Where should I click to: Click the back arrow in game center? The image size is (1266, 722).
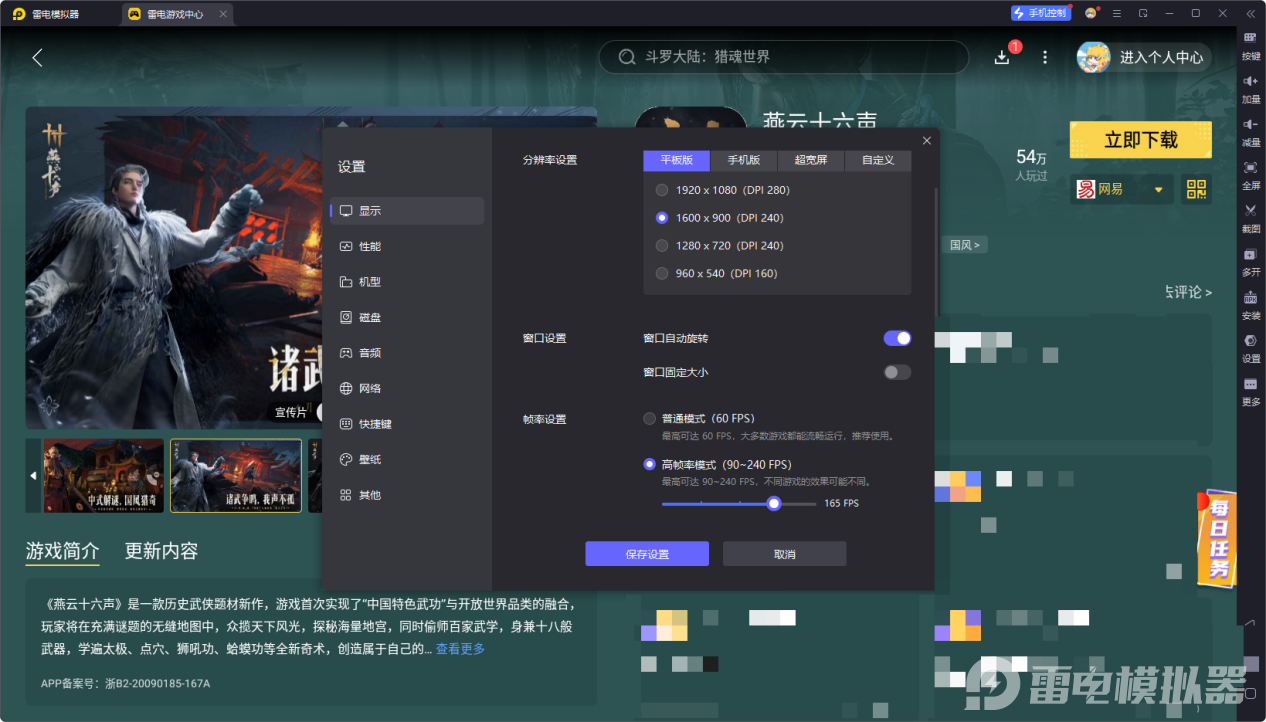tap(37, 57)
